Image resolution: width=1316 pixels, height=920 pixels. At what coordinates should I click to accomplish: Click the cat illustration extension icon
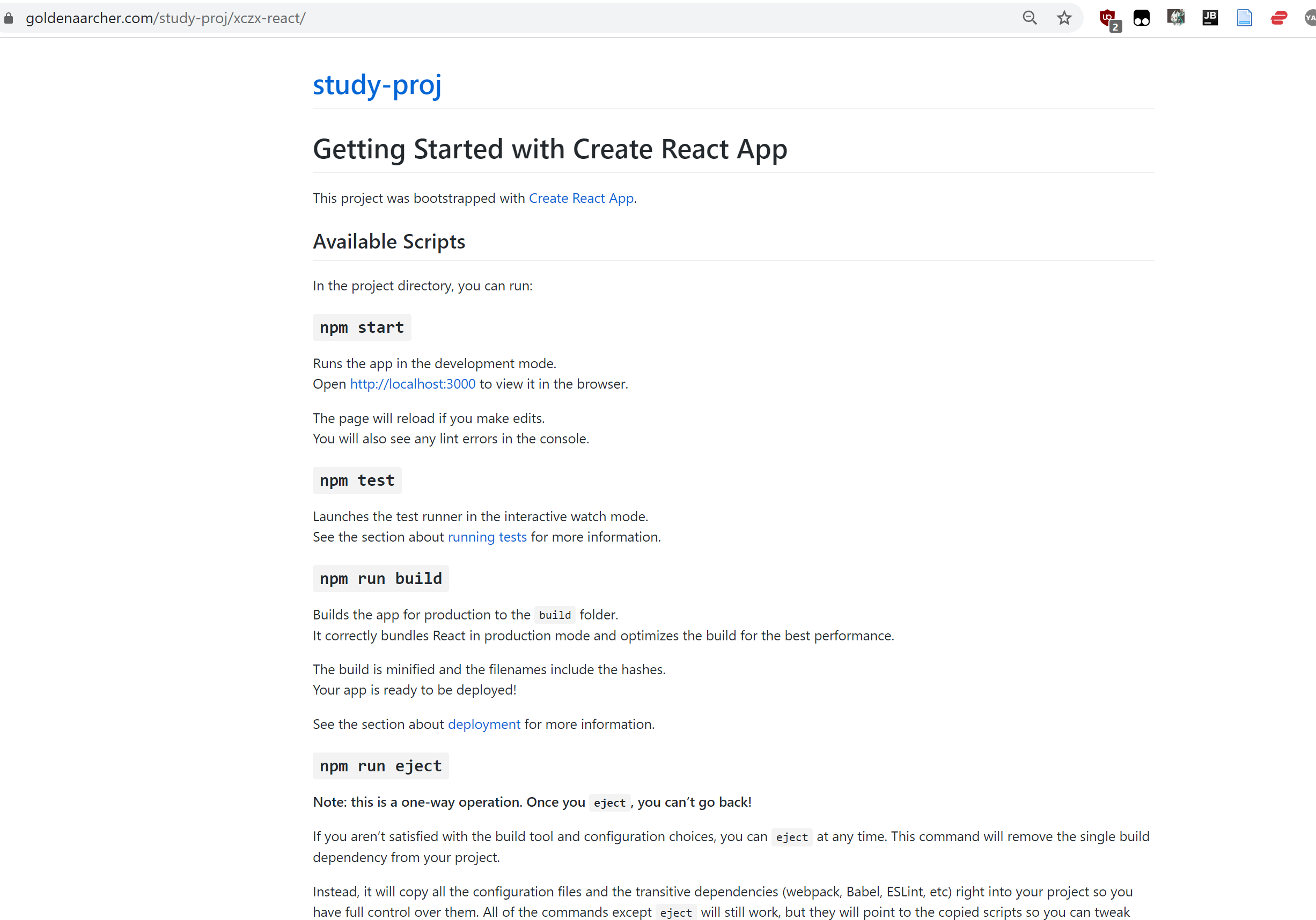1175,18
